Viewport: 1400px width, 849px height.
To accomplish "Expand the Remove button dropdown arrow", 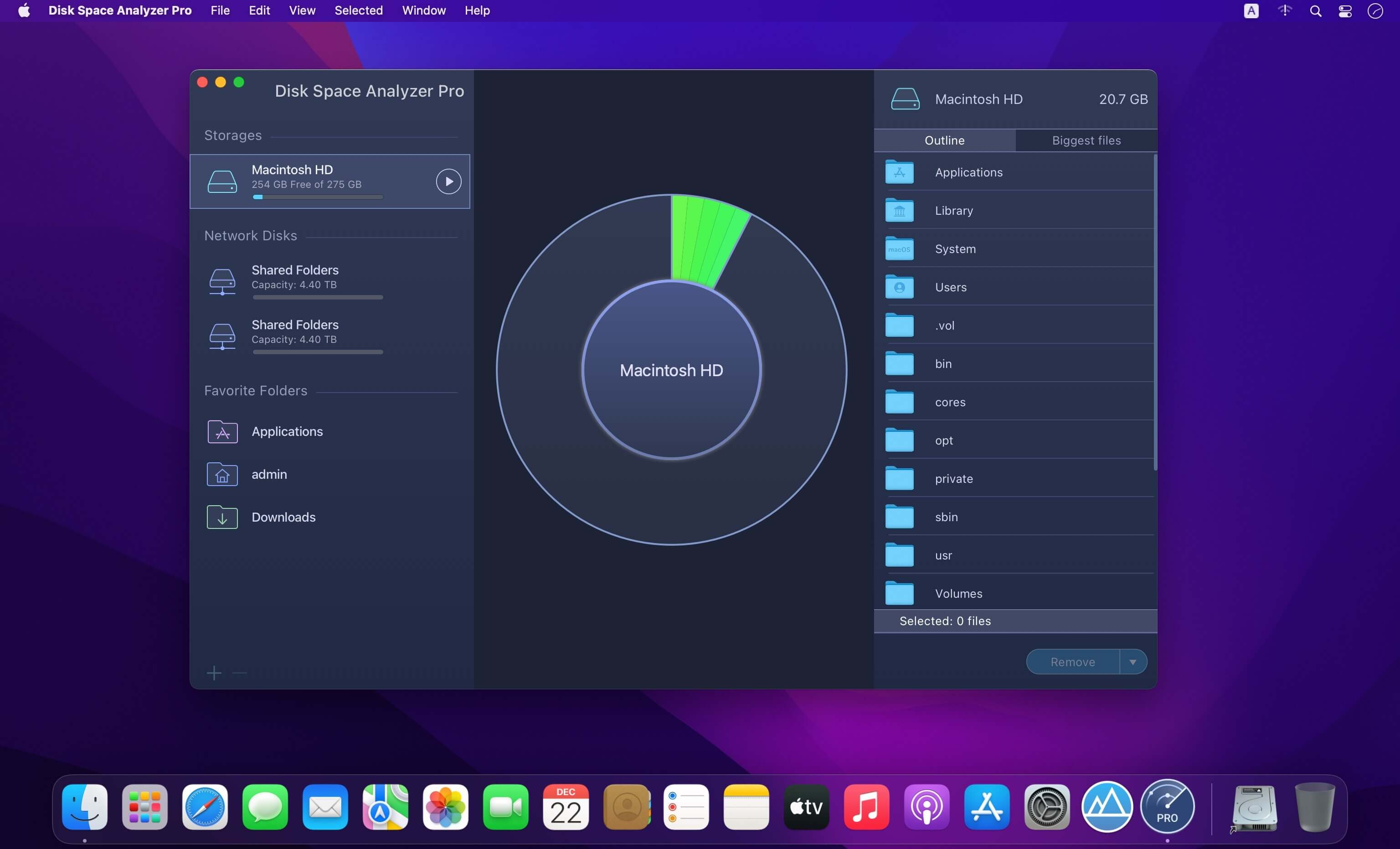I will [x=1133, y=661].
